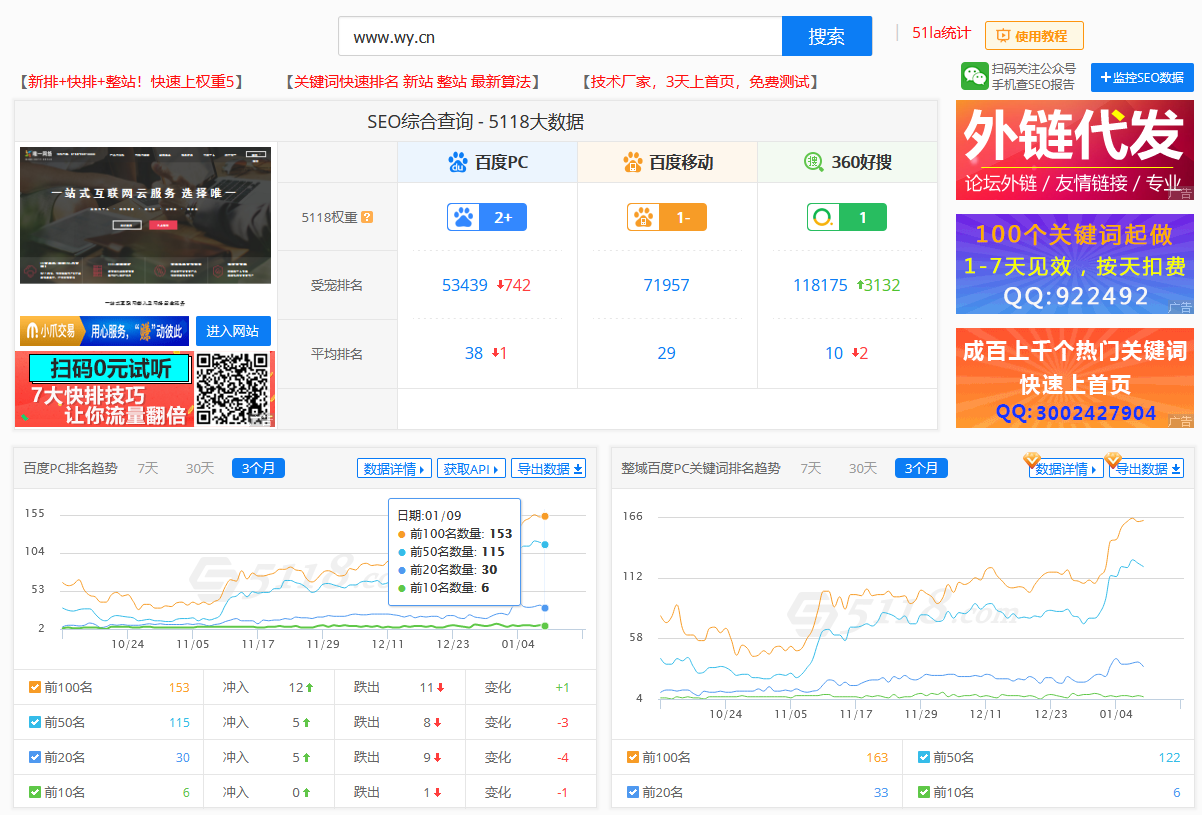This screenshot has width=1202, height=815.
Task: Click the blue 前20名 data point on left chart
Action: pyautogui.click(x=545, y=608)
